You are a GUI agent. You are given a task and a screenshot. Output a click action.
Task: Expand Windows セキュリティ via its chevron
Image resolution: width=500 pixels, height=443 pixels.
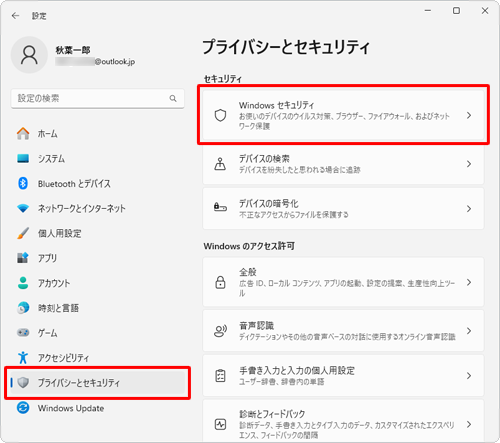tap(469, 115)
